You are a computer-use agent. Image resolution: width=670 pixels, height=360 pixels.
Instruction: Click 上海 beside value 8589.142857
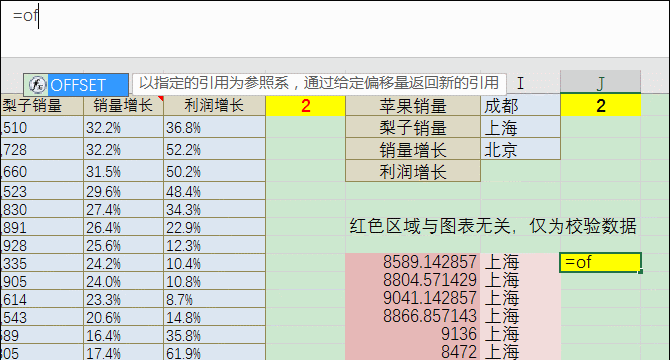520,262
